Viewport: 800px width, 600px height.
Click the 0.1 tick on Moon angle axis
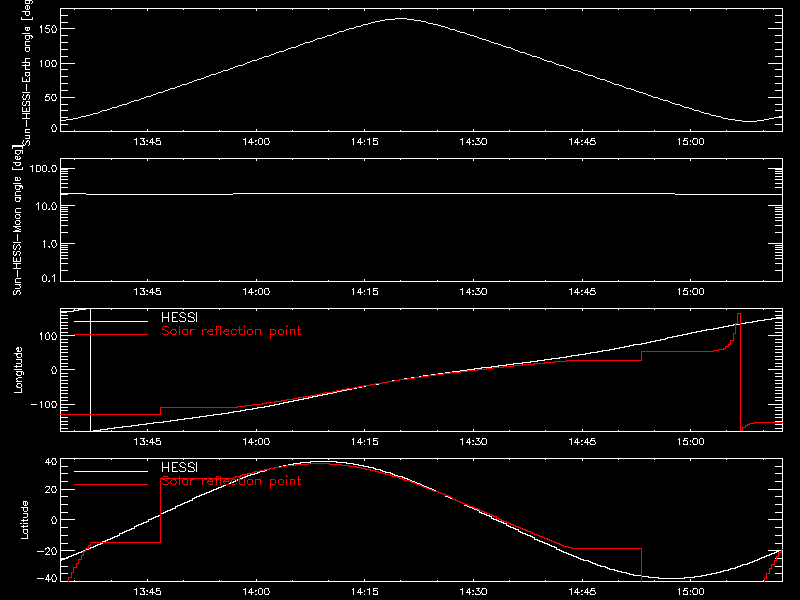point(49,278)
